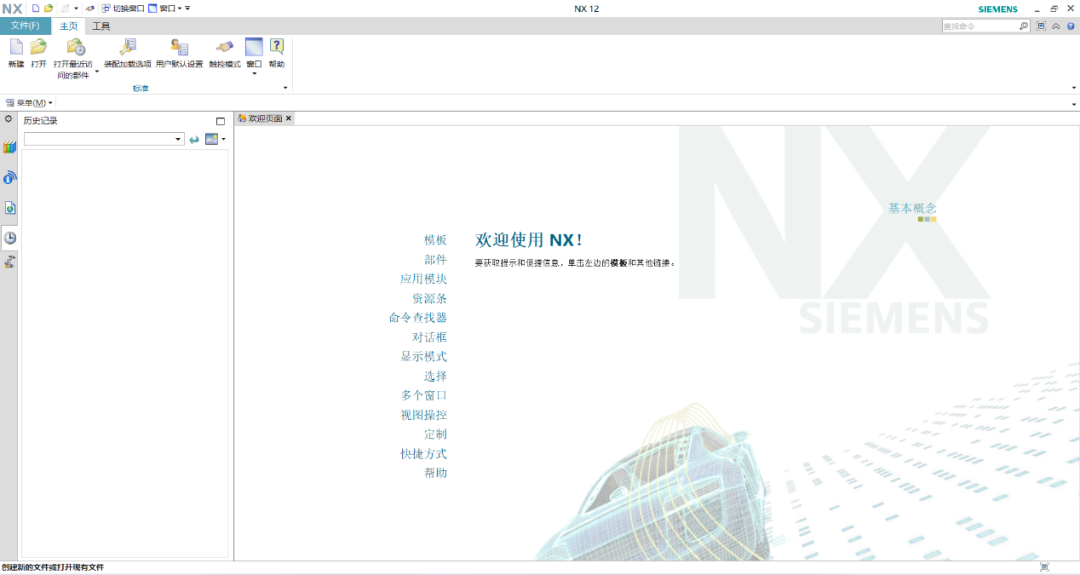
Task: Click the status bar icon at bottom right
Action: [x=1045, y=567]
